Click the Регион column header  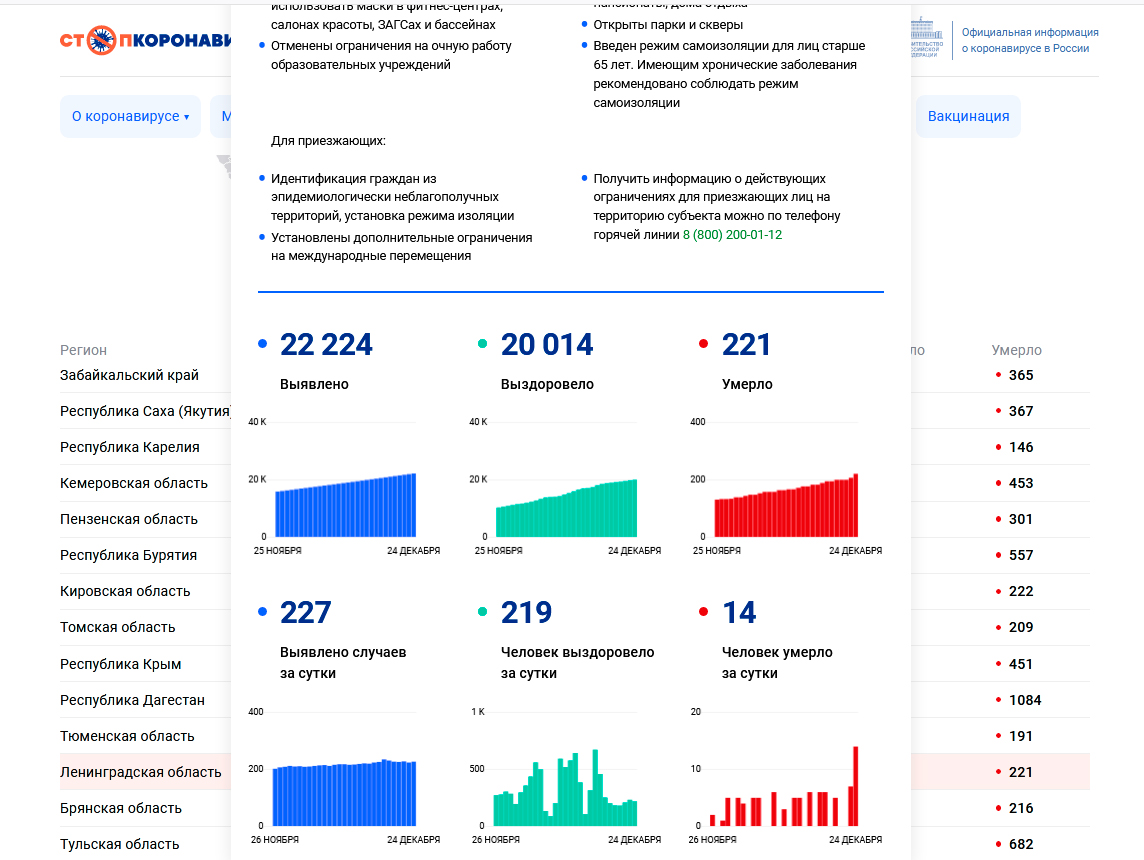click(83, 350)
